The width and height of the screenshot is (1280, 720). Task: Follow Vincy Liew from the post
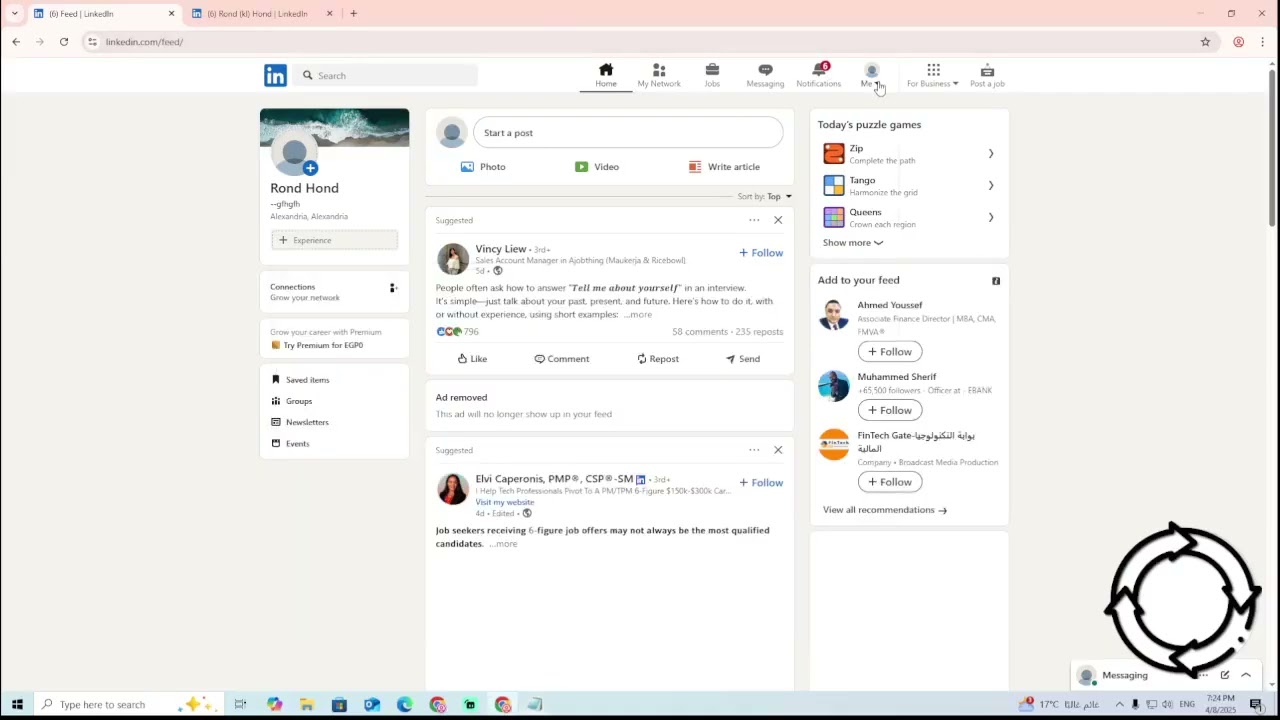pos(761,253)
